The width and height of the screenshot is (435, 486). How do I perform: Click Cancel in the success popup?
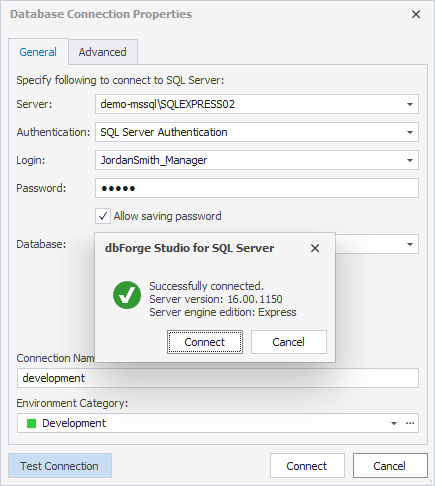tap(289, 342)
